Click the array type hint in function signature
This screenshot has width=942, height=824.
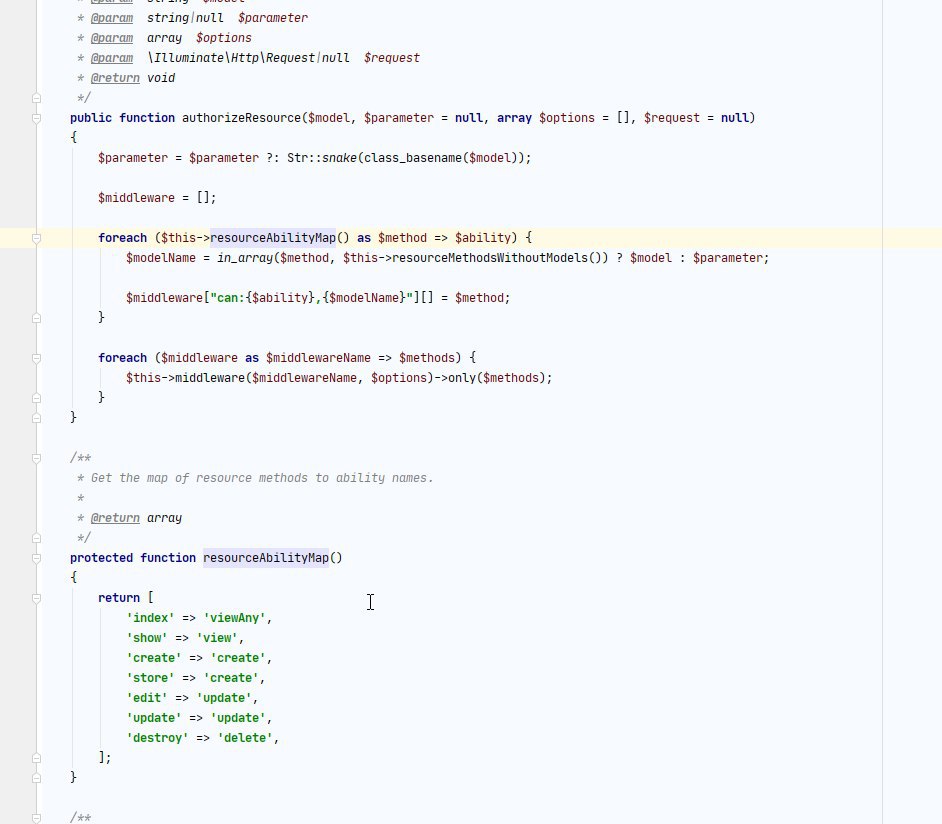514,118
